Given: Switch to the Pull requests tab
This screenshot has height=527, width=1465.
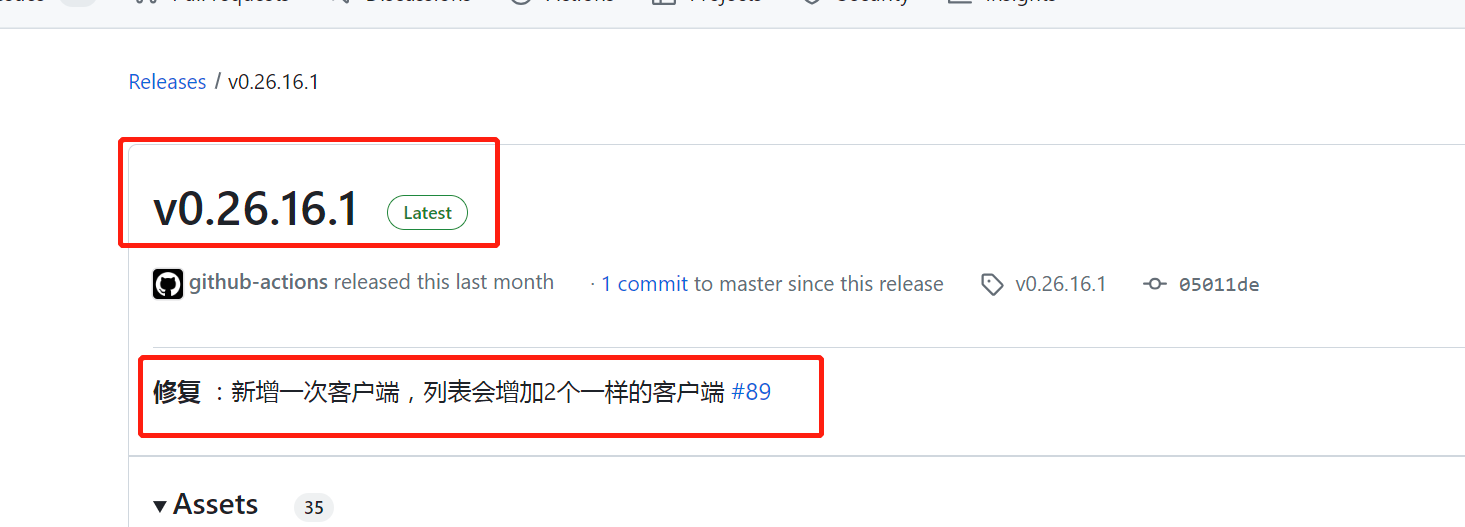Looking at the screenshot, I should coord(229,3).
